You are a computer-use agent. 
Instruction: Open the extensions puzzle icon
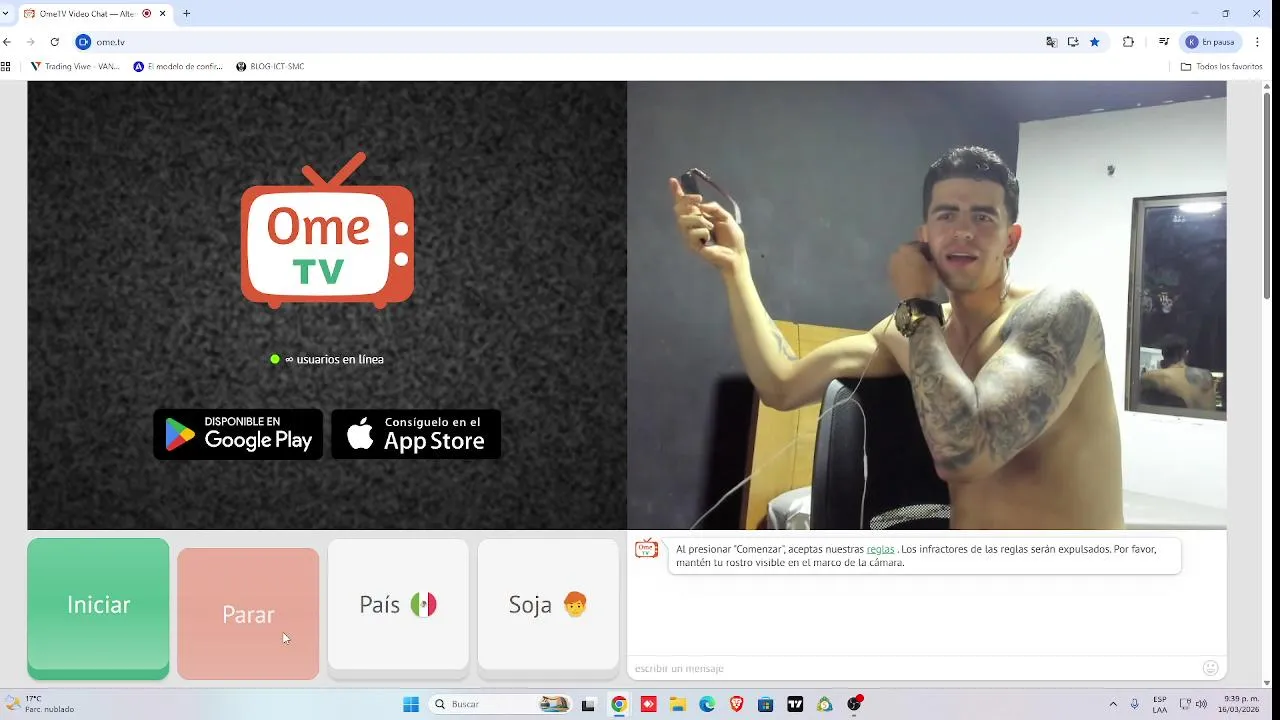(x=1129, y=42)
